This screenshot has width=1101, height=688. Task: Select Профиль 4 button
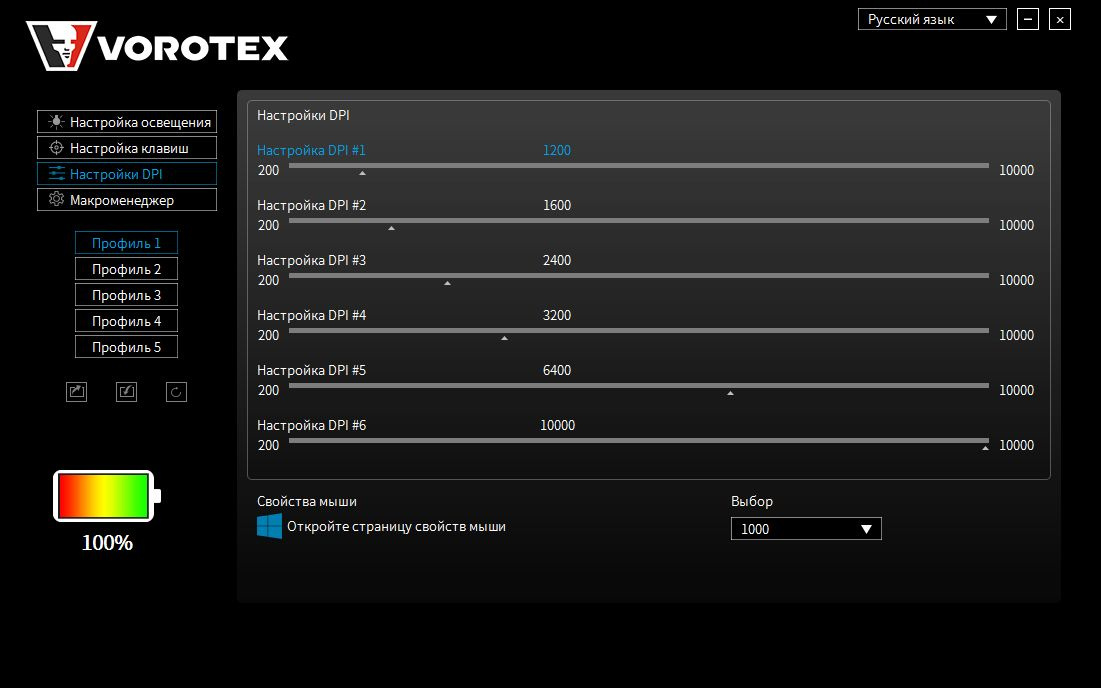tap(126, 320)
